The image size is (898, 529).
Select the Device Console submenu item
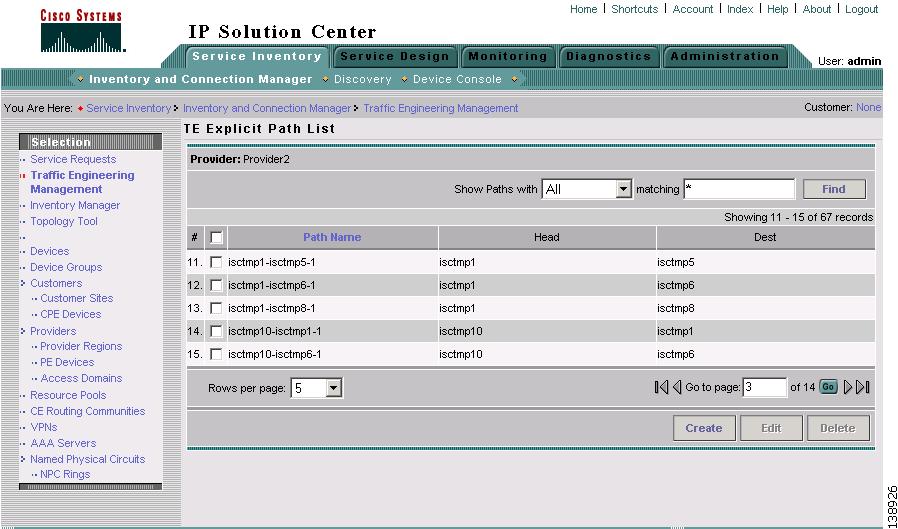(457, 79)
